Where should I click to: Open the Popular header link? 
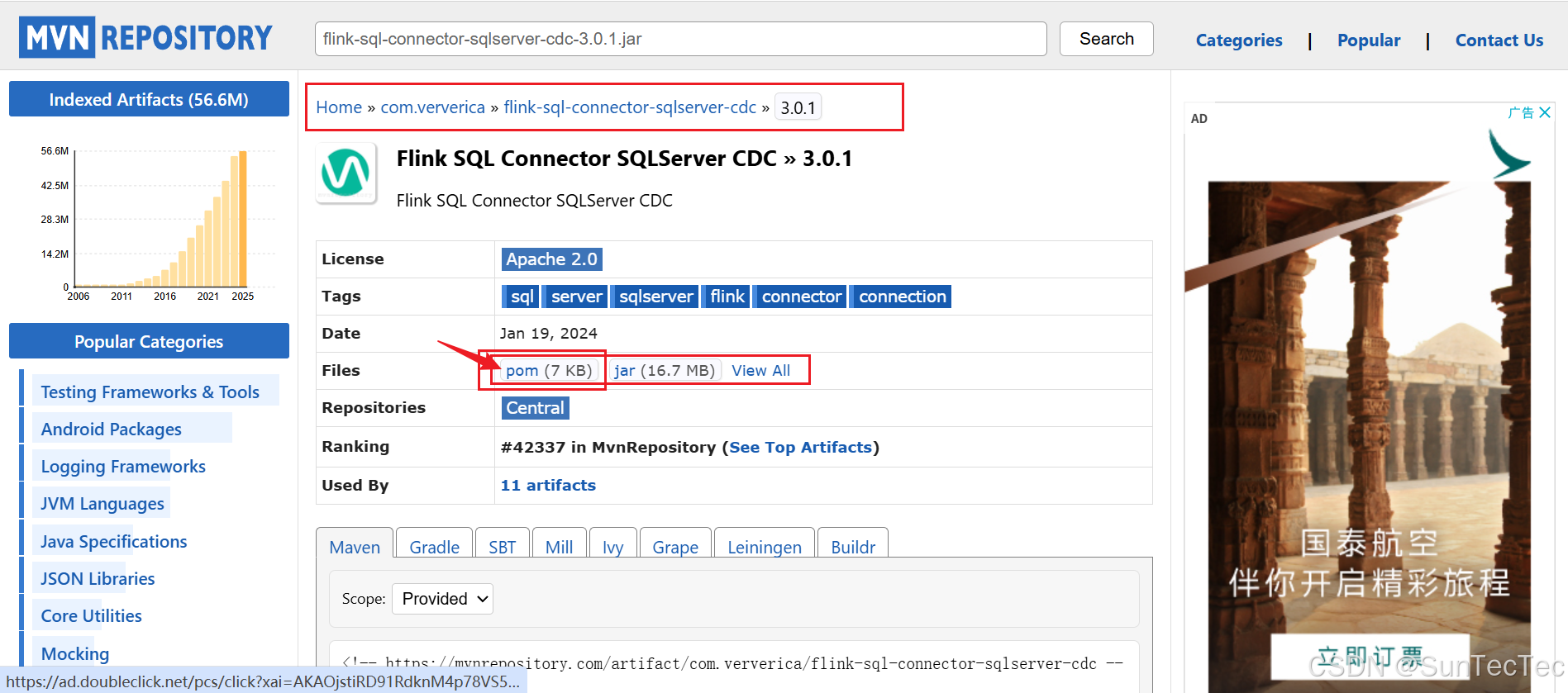[1369, 40]
